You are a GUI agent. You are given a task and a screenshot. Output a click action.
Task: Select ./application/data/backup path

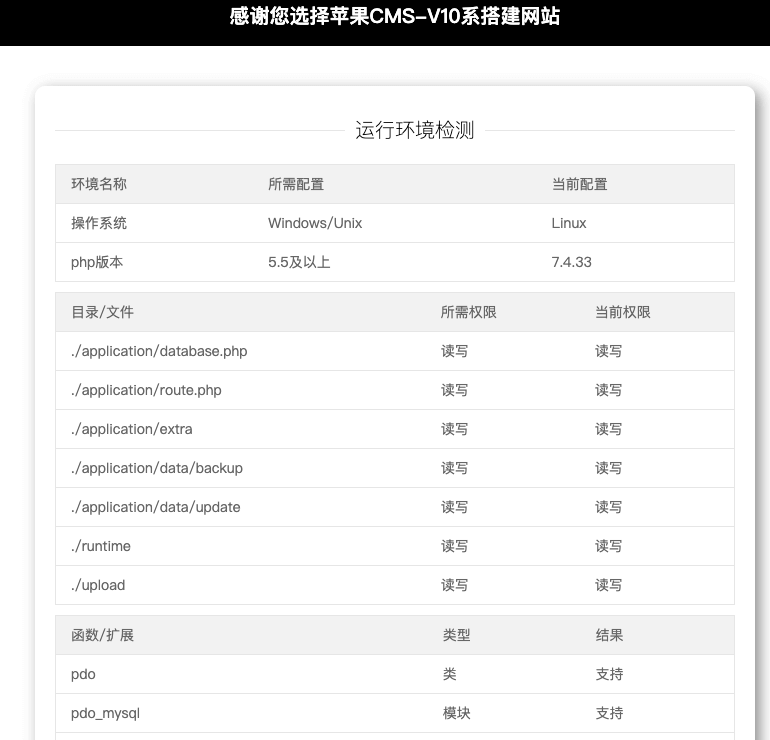click(157, 468)
